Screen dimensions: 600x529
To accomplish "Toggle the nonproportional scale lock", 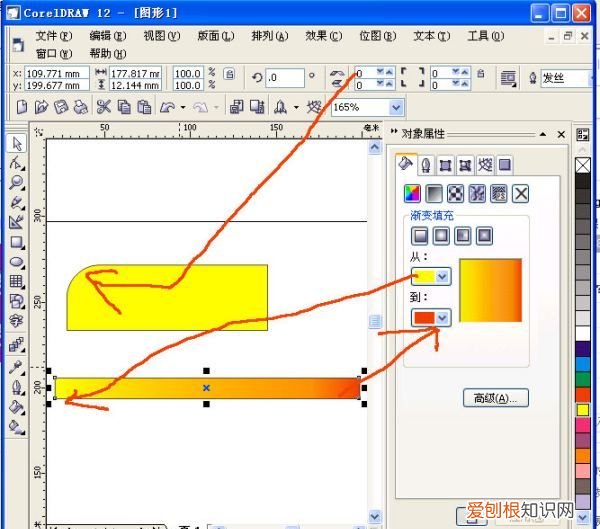I will [229, 73].
